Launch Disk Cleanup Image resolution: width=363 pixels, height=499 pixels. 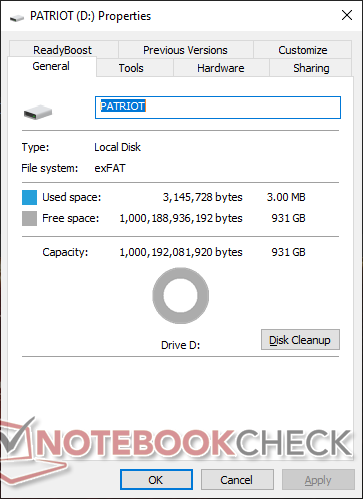pos(300,340)
